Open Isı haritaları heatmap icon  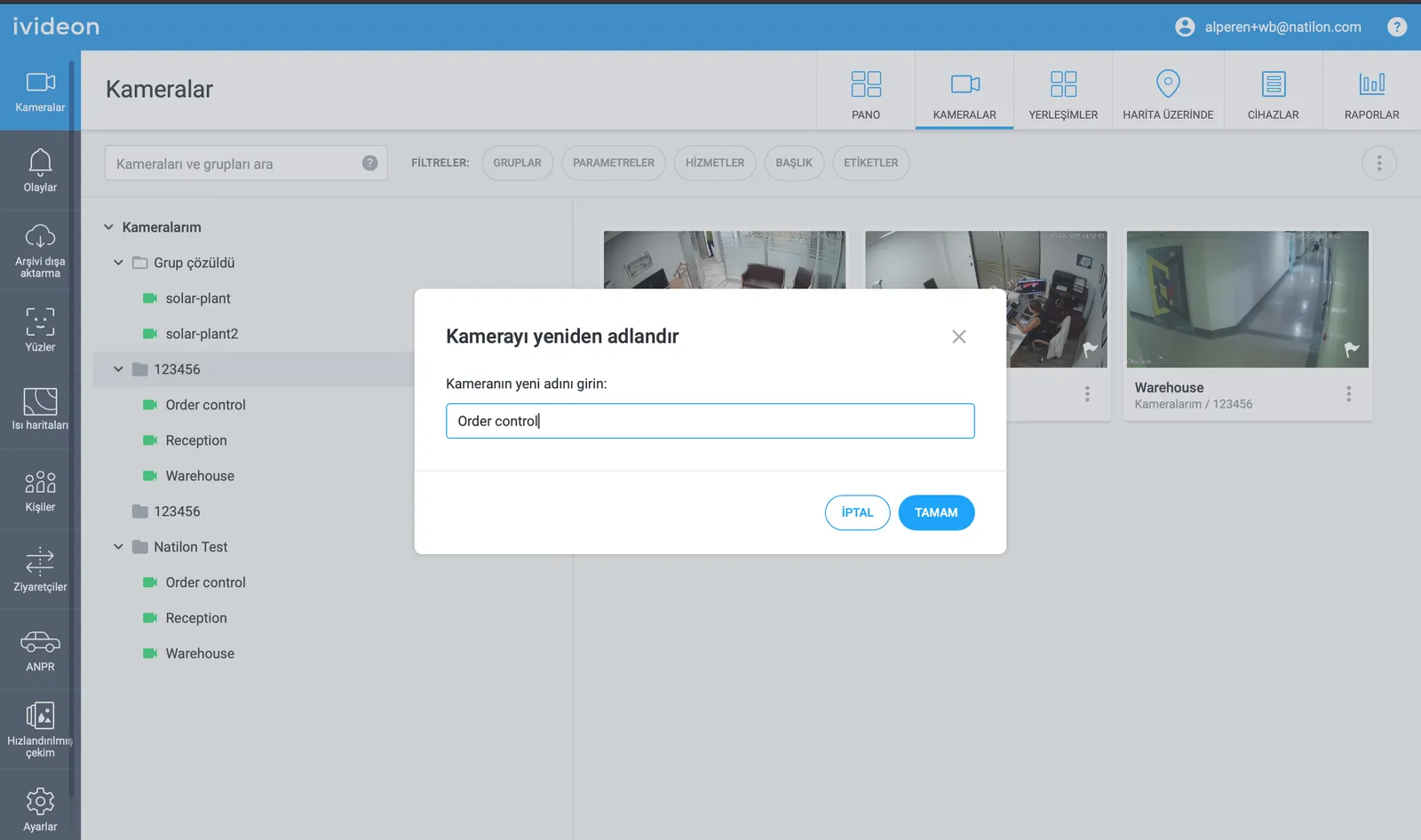40,401
